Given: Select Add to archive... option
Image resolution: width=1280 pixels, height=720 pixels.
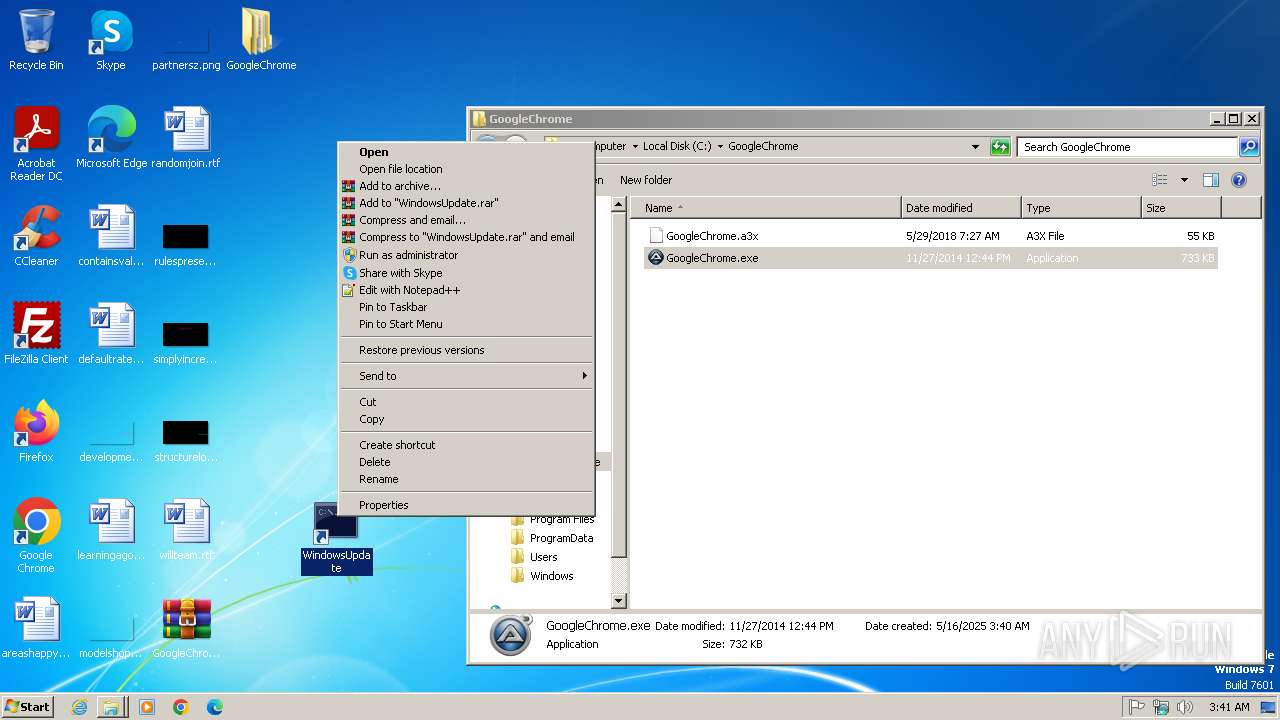Looking at the screenshot, I should point(466,186).
